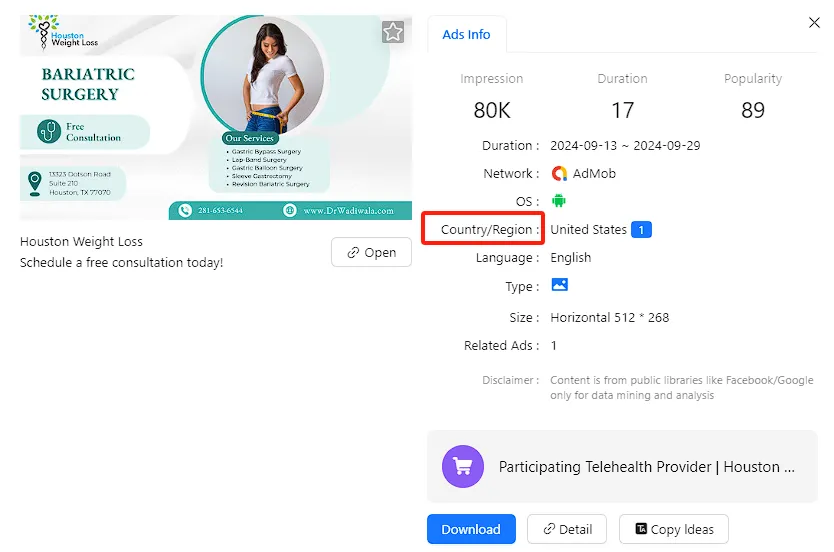Click Copy Ideas button
Image resolution: width=834 pixels, height=552 pixels.
[674, 530]
